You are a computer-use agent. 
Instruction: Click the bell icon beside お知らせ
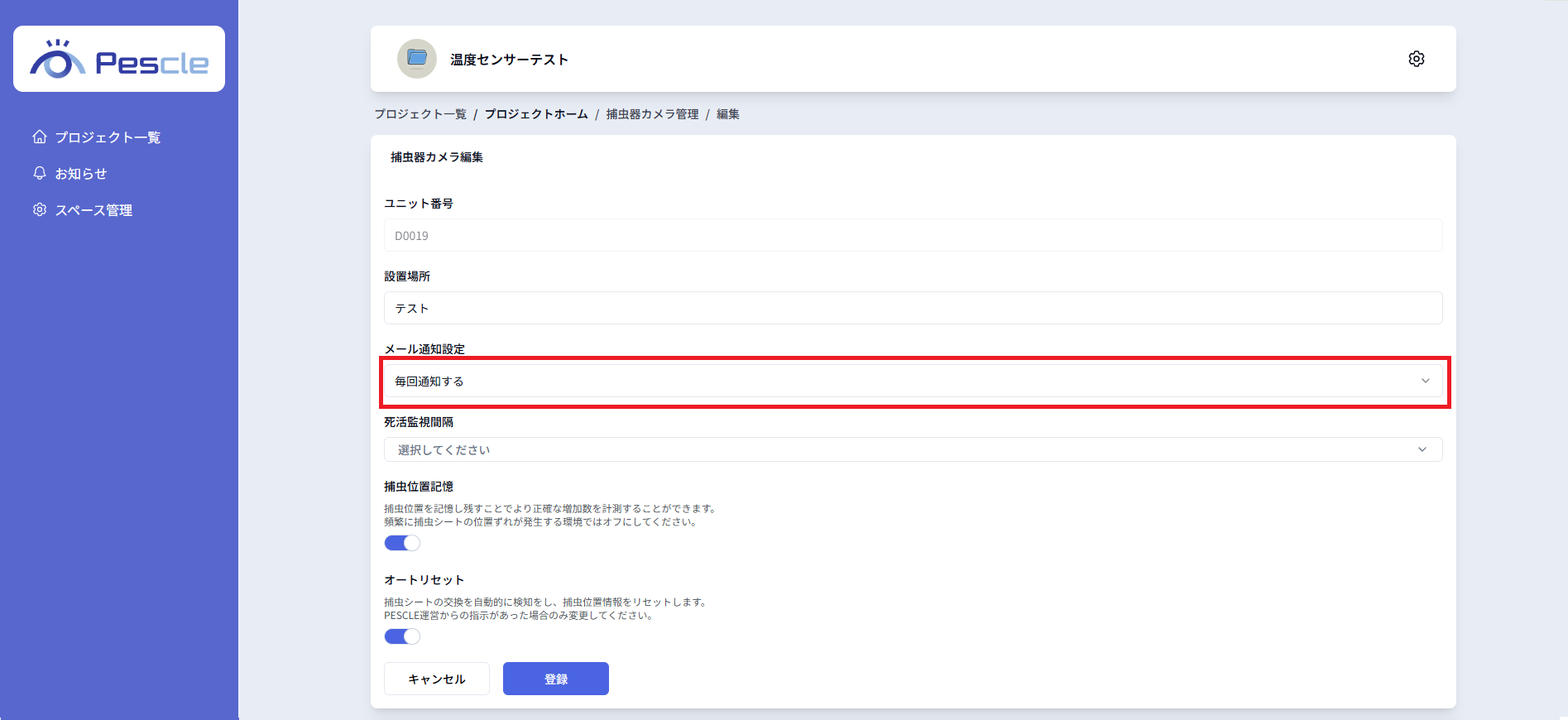point(40,174)
